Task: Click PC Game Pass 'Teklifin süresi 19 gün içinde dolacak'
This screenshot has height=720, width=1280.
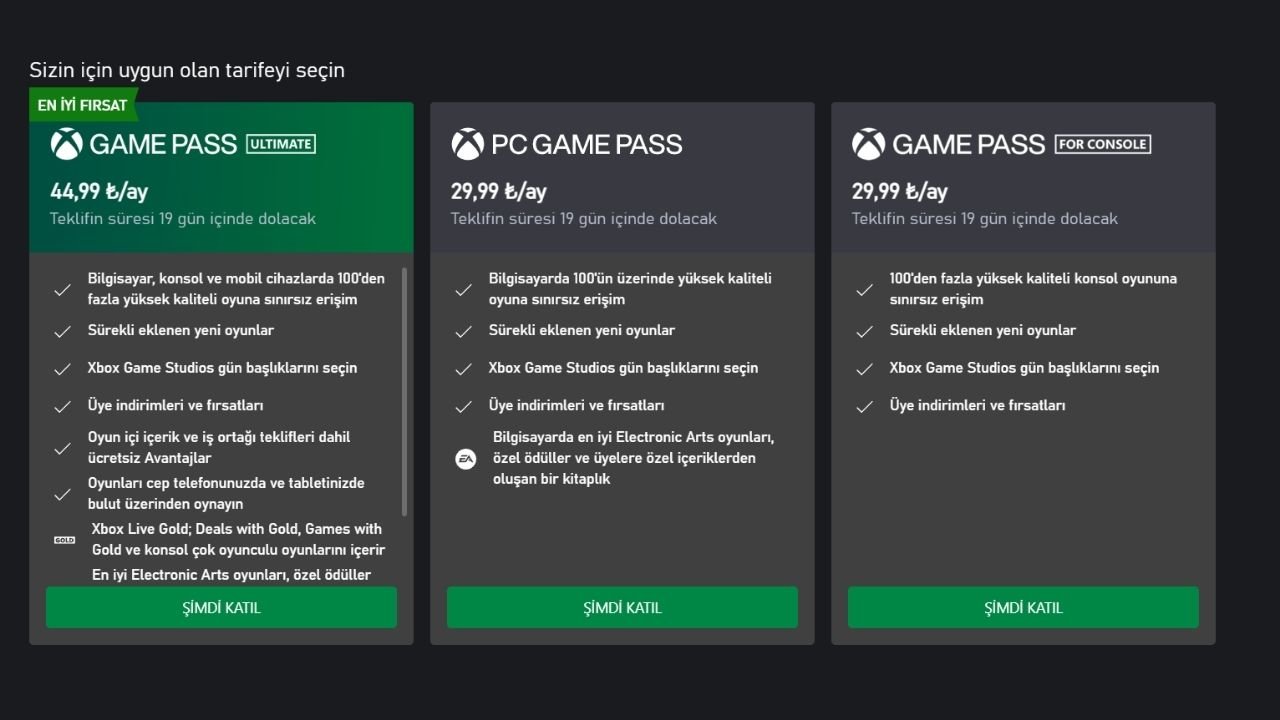Action: (x=584, y=218)
